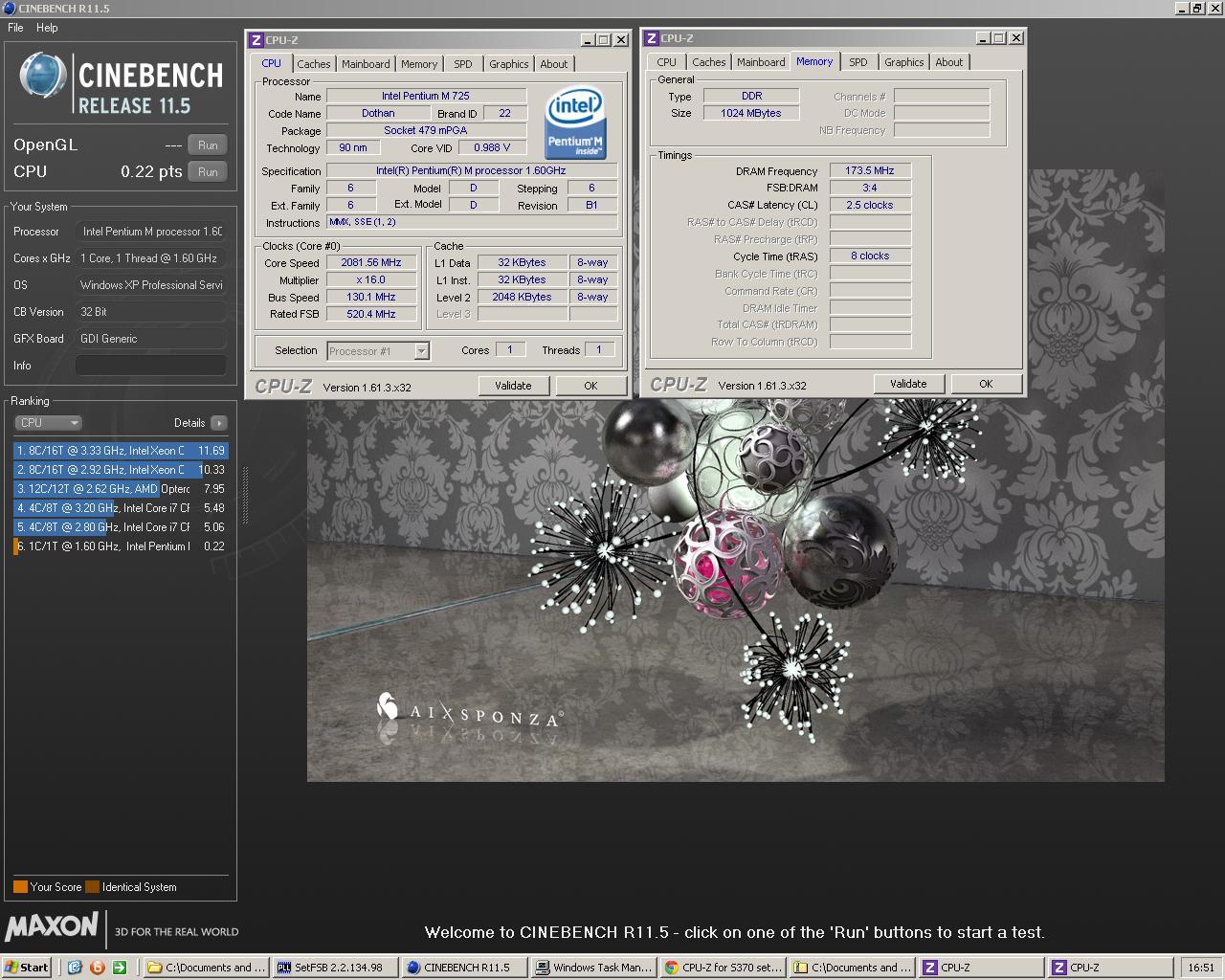Switch to Chrome CPU-Z for S370 taskbar button

coord(723,968)
